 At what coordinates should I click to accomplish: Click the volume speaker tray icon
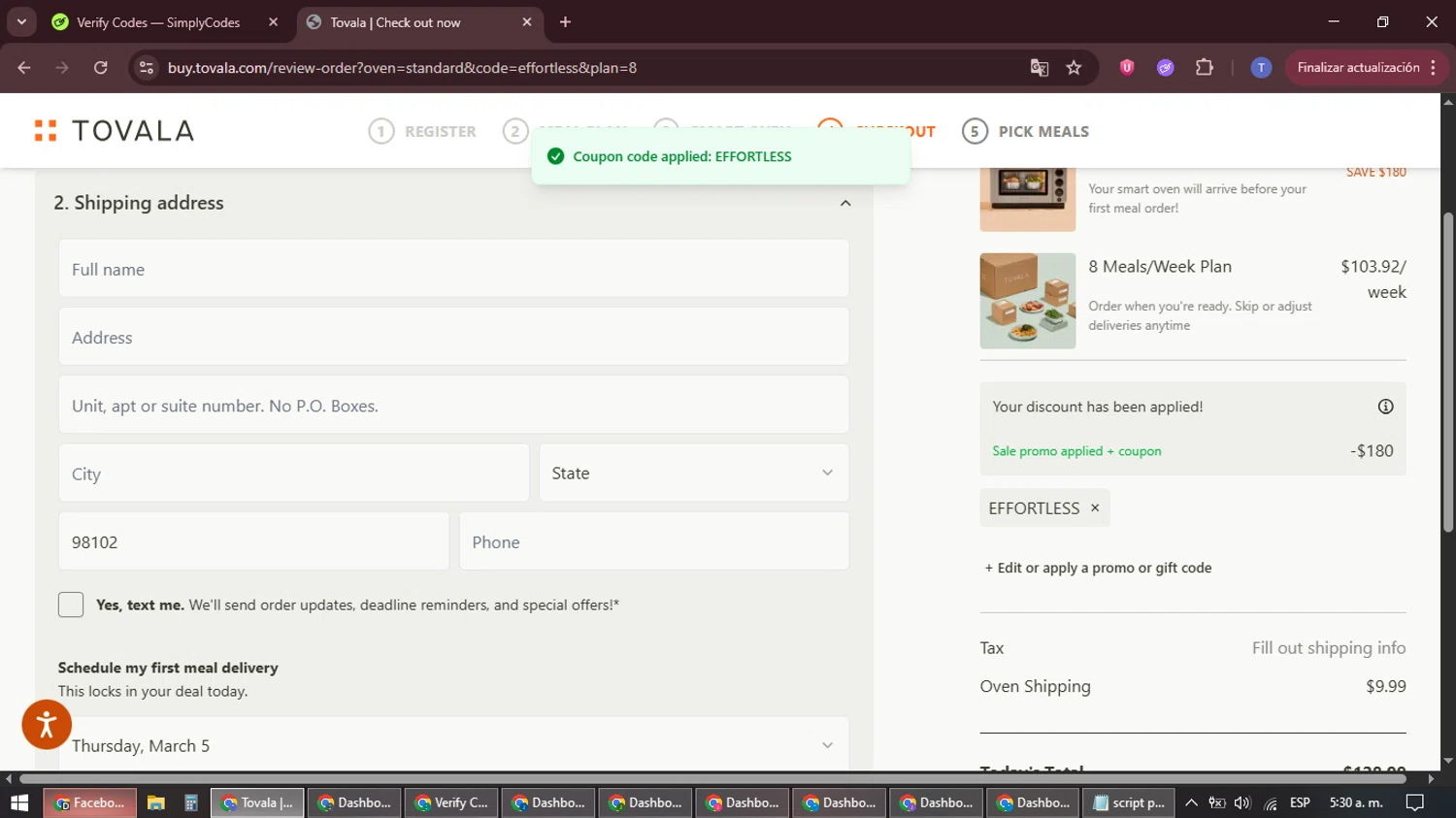[1242, 802]
